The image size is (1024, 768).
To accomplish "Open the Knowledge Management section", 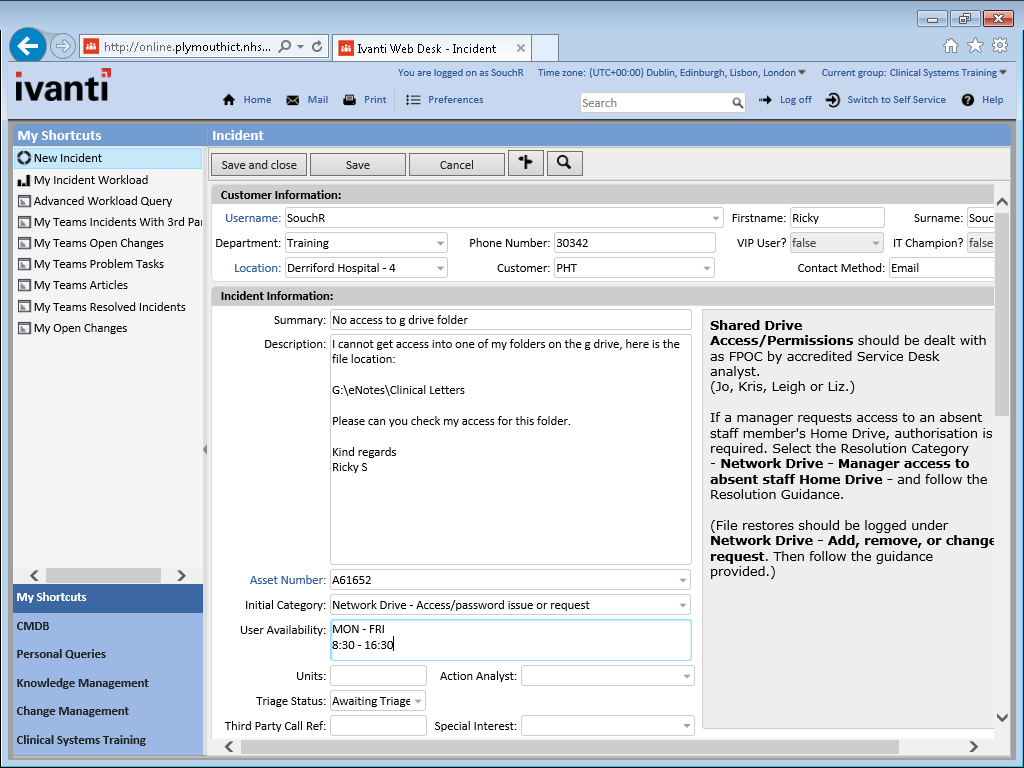I will pyautogui.click(x=108, y=683).
